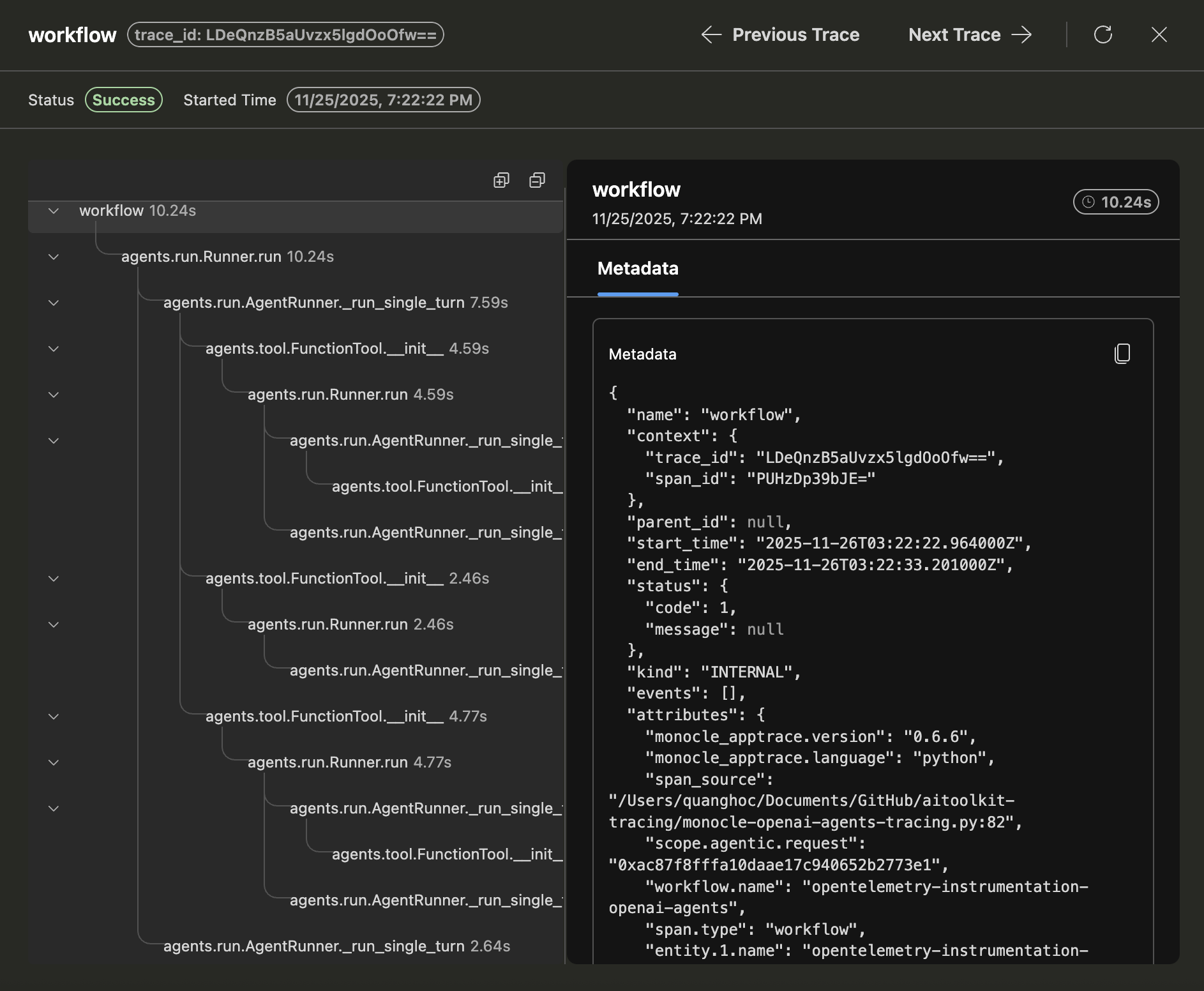The width and height of the screenshot is (1204, 991).
Task: Collapse the agents.run.Runner.run 4.77s node
Action: [54, 762]
